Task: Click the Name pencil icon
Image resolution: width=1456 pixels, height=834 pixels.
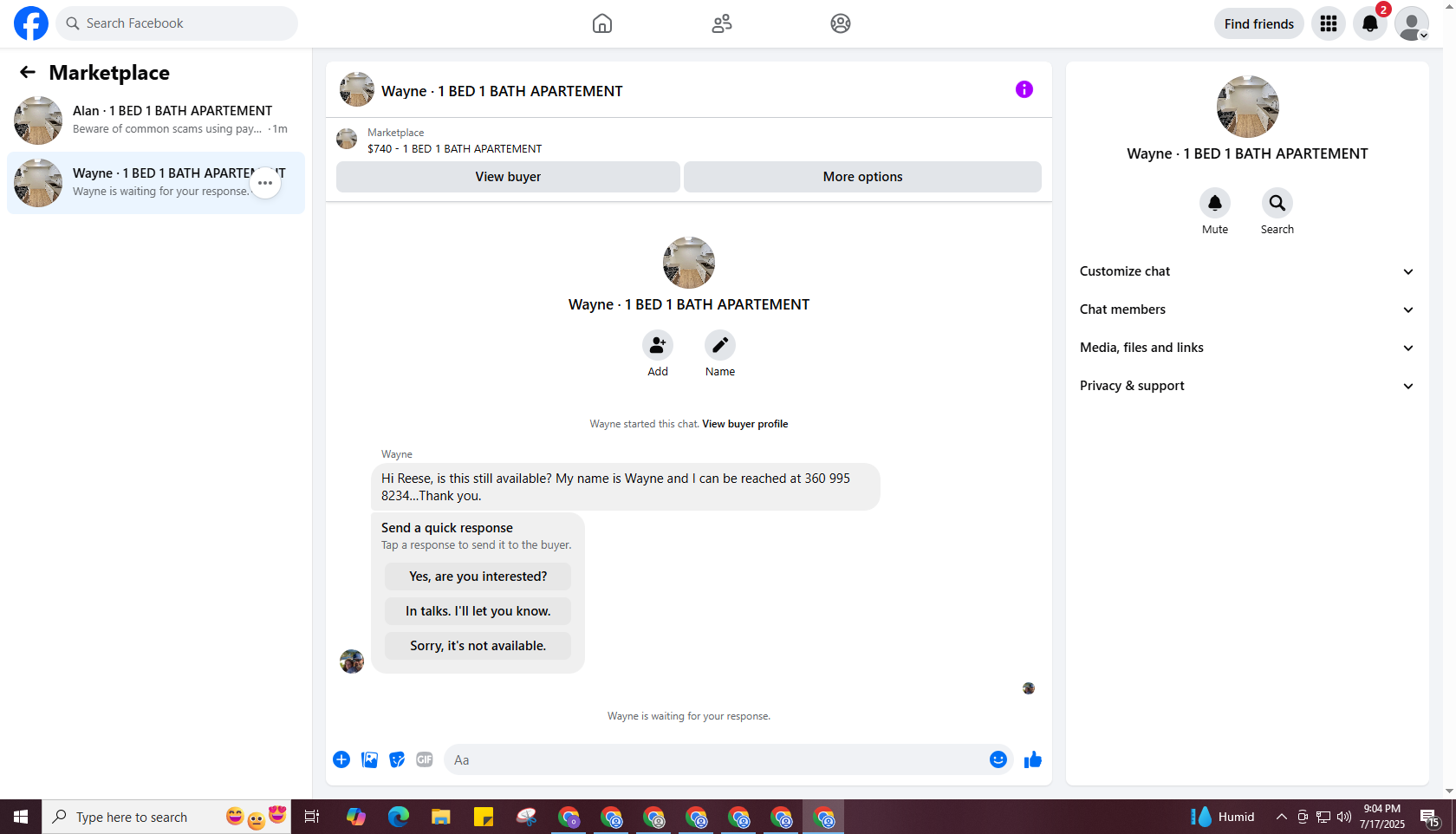Action: [720, 345]
